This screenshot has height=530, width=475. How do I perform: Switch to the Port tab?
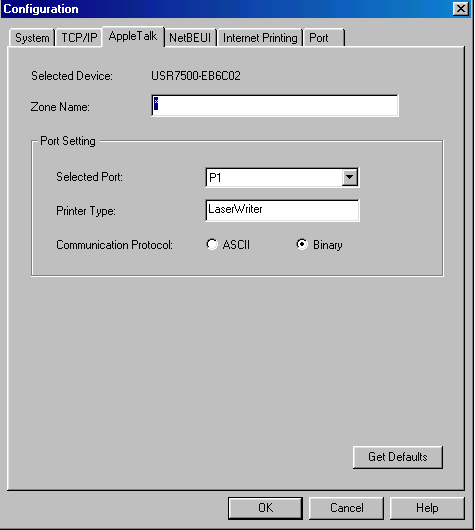tap(324, 38)
